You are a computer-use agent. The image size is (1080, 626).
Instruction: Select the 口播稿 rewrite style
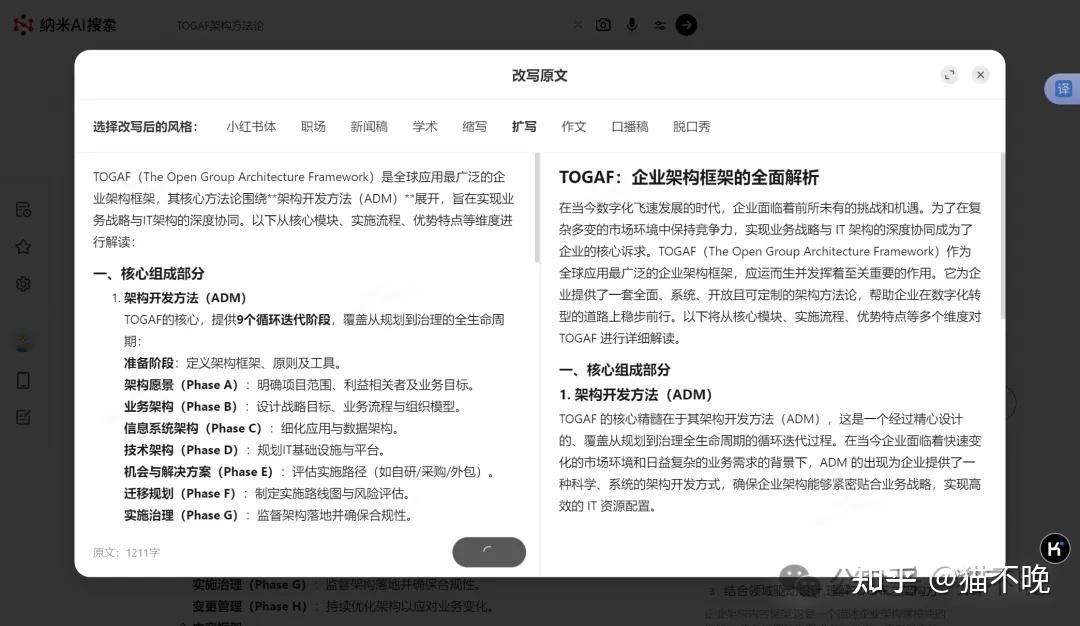click(x=630, y=127)
